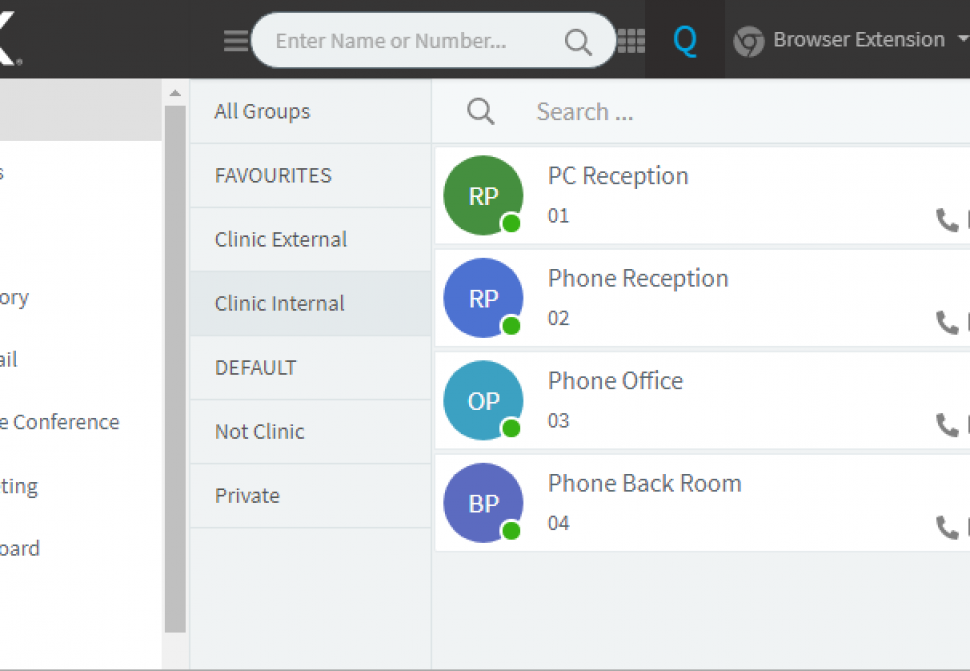Open the dial pad grid icon

(x=631, y=40)
